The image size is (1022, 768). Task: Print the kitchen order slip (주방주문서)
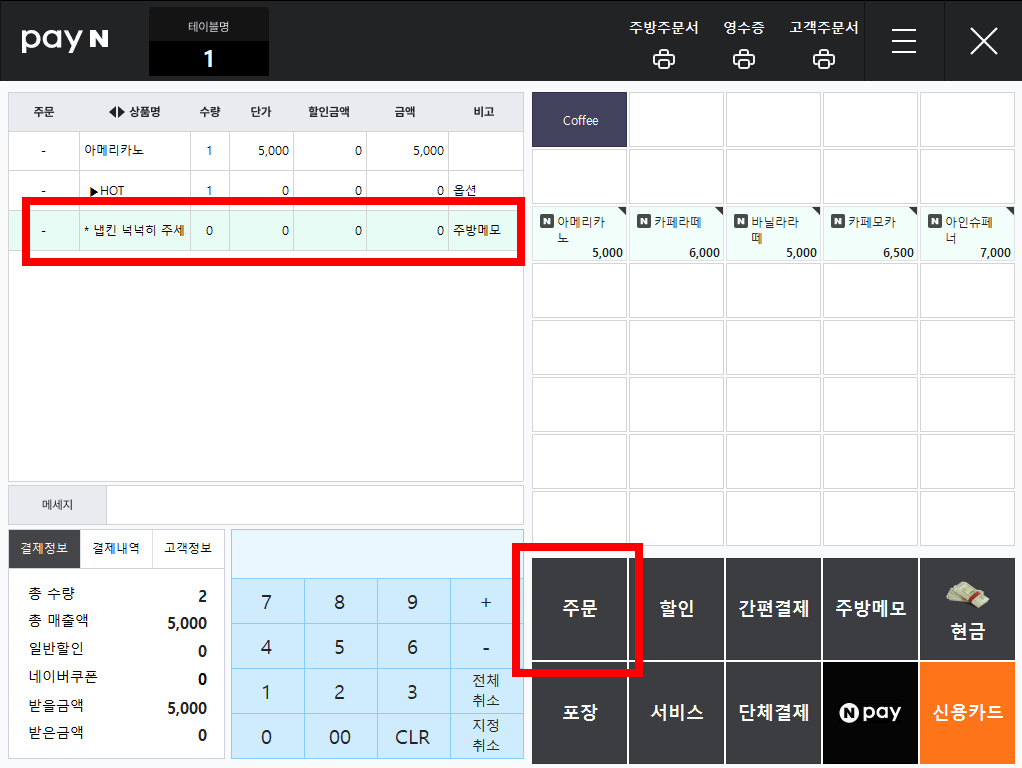pyautogui.click(x=664, y=59)
